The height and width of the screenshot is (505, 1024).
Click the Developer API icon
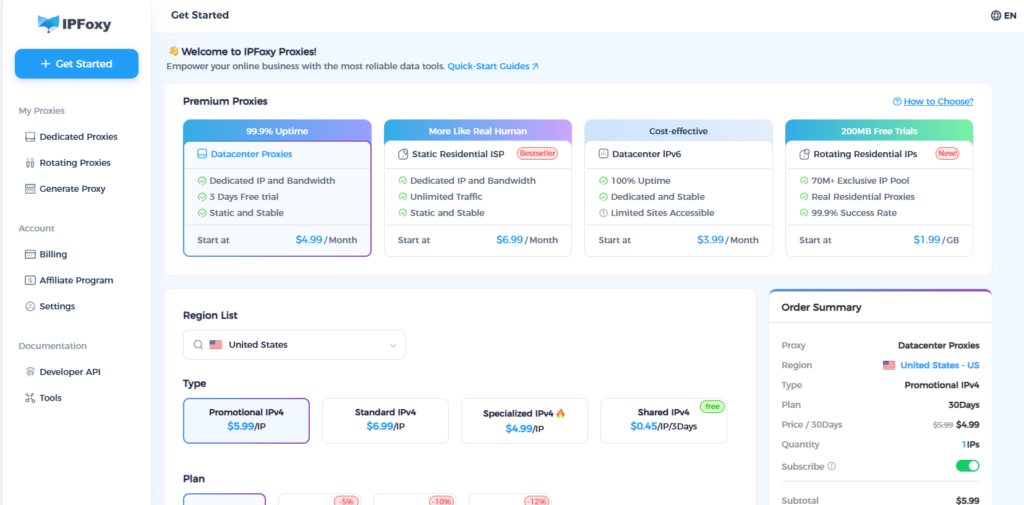click(x=30, y=372)
